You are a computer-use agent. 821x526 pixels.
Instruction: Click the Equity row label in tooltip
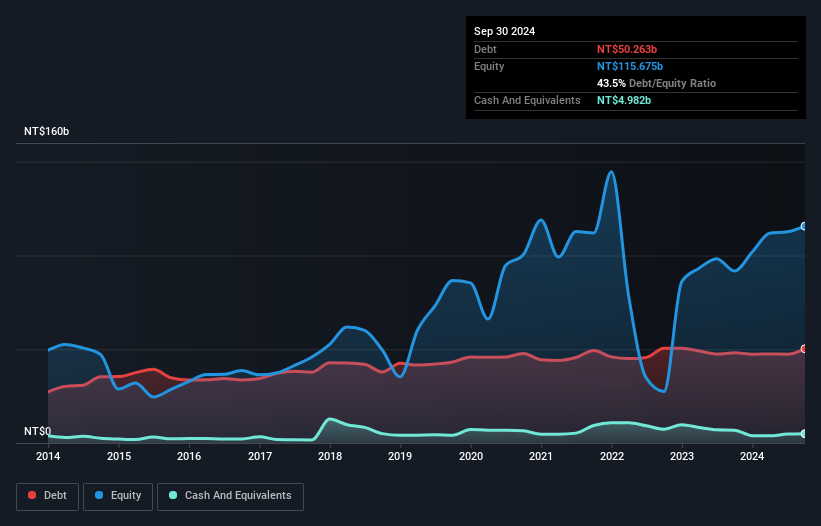point(489,66)
